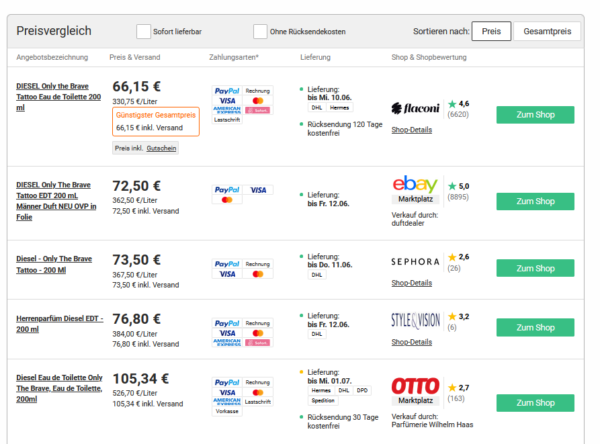Sort offers by Gesamtpreis
This screenshot has height=444, width=600.
coord(547,31)
